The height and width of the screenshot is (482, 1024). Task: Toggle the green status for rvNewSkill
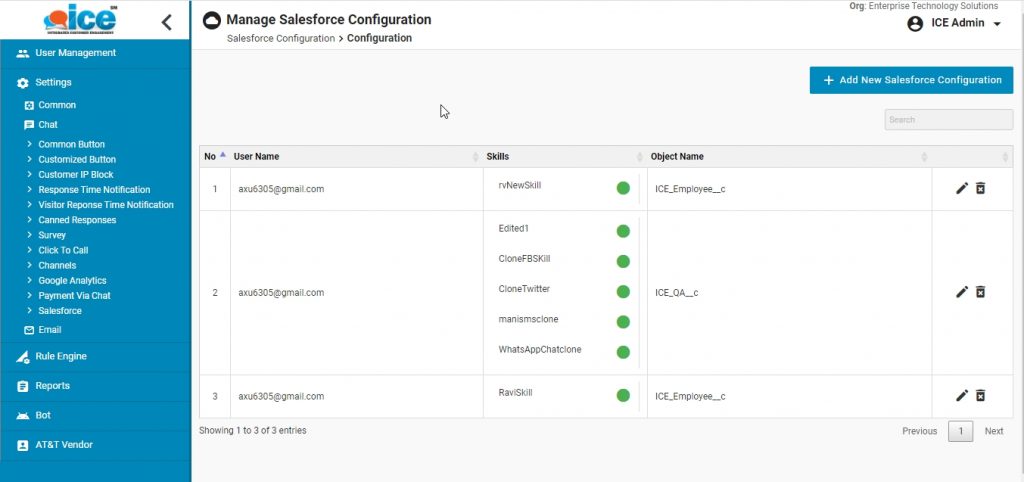623,188
